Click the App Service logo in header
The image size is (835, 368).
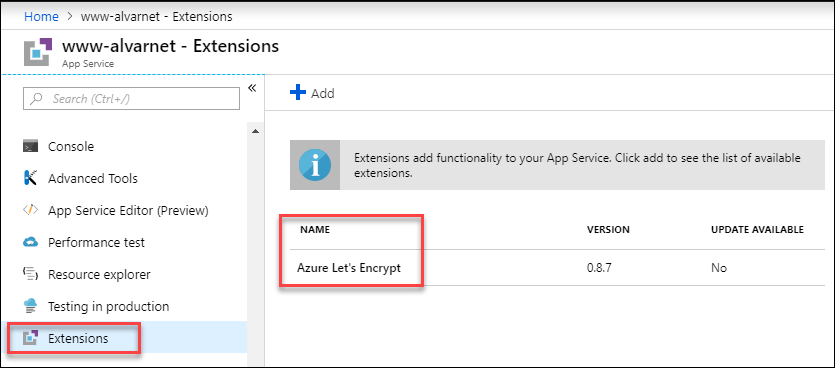click(x=38, y=52)
